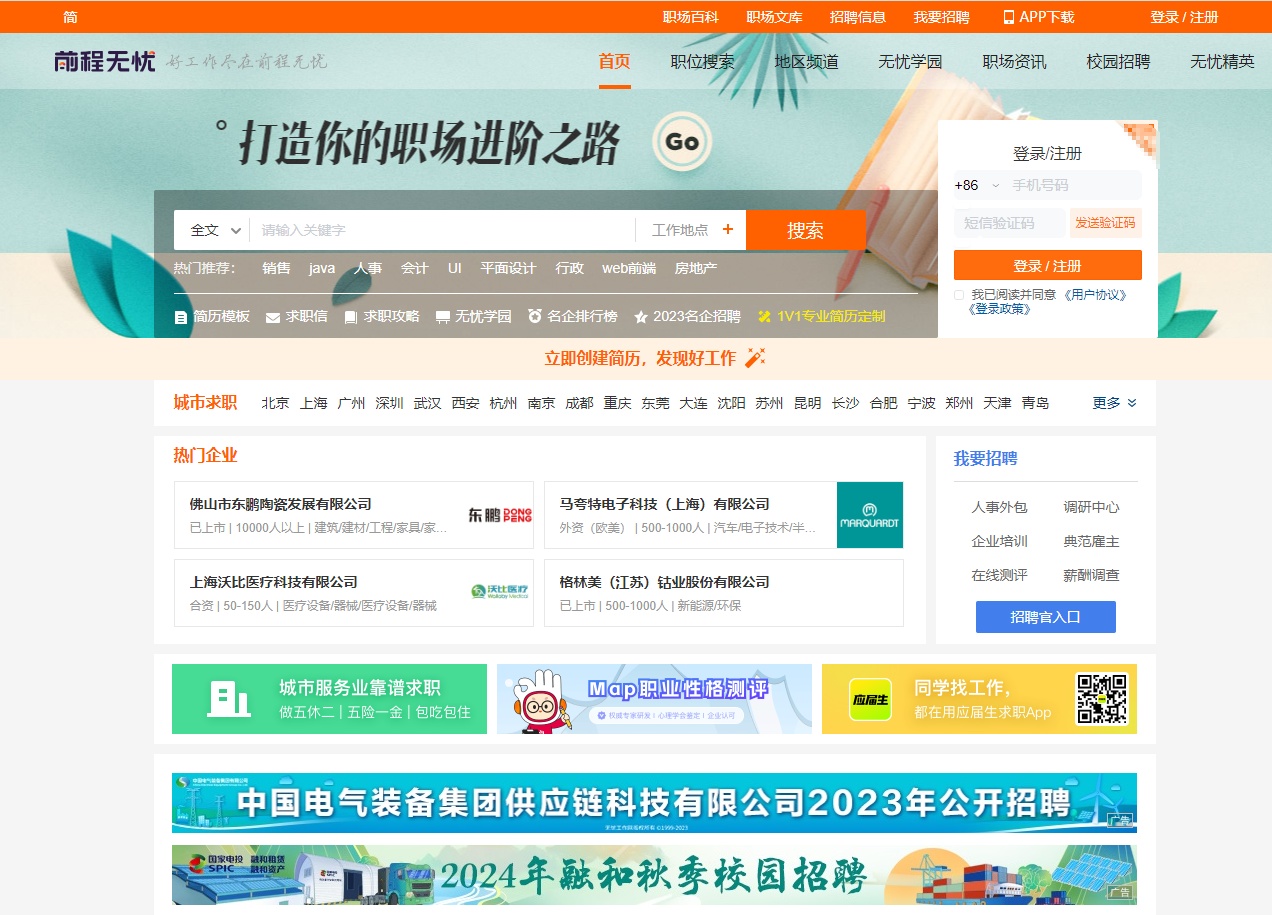The width and height of the screenshot is (1272, 915).
Task: Click the 简历模板 document icon
Action: pyautogui.click(x=181, y=317)
